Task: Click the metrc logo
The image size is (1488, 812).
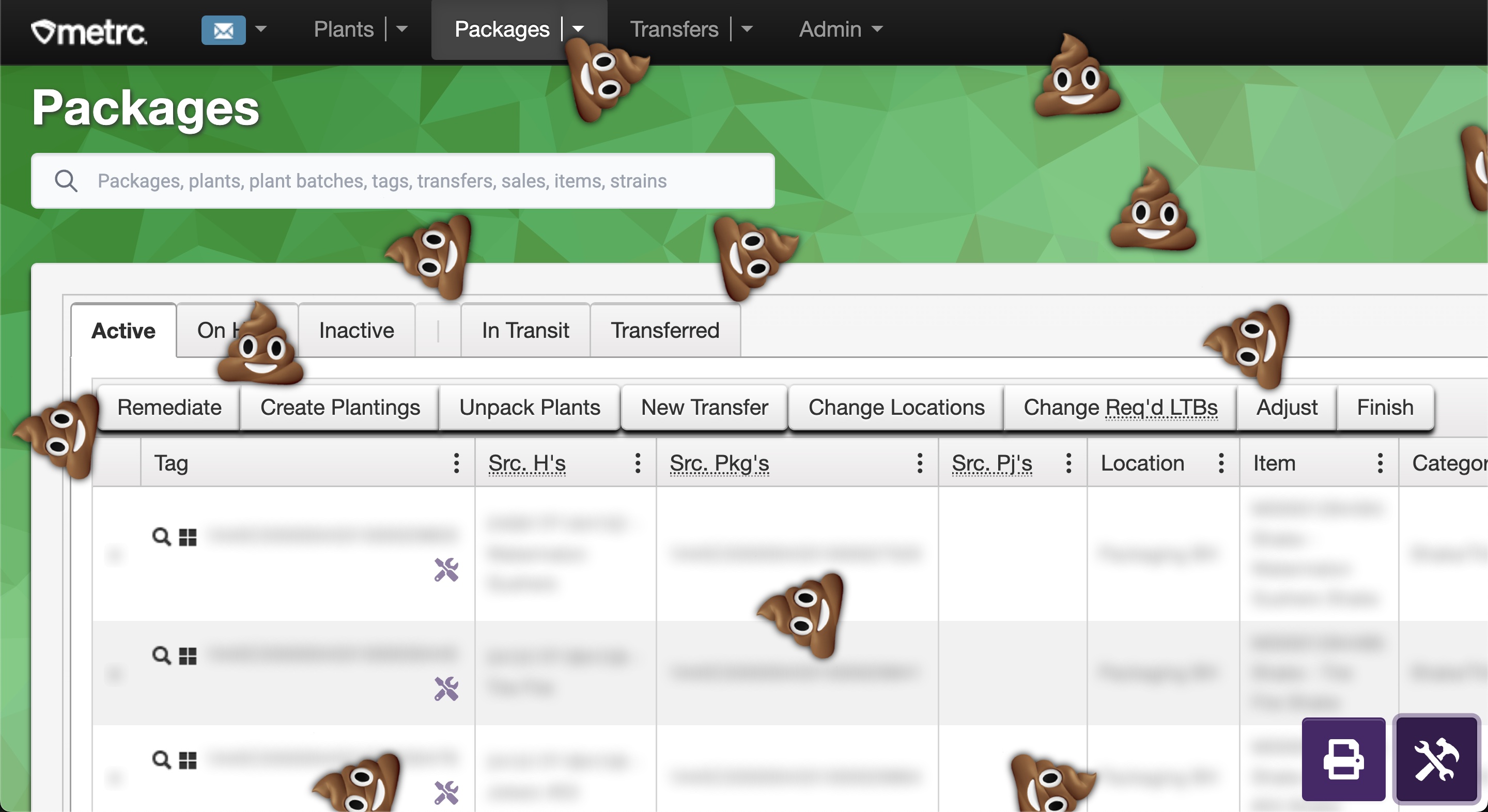Action: pos(89,31)
